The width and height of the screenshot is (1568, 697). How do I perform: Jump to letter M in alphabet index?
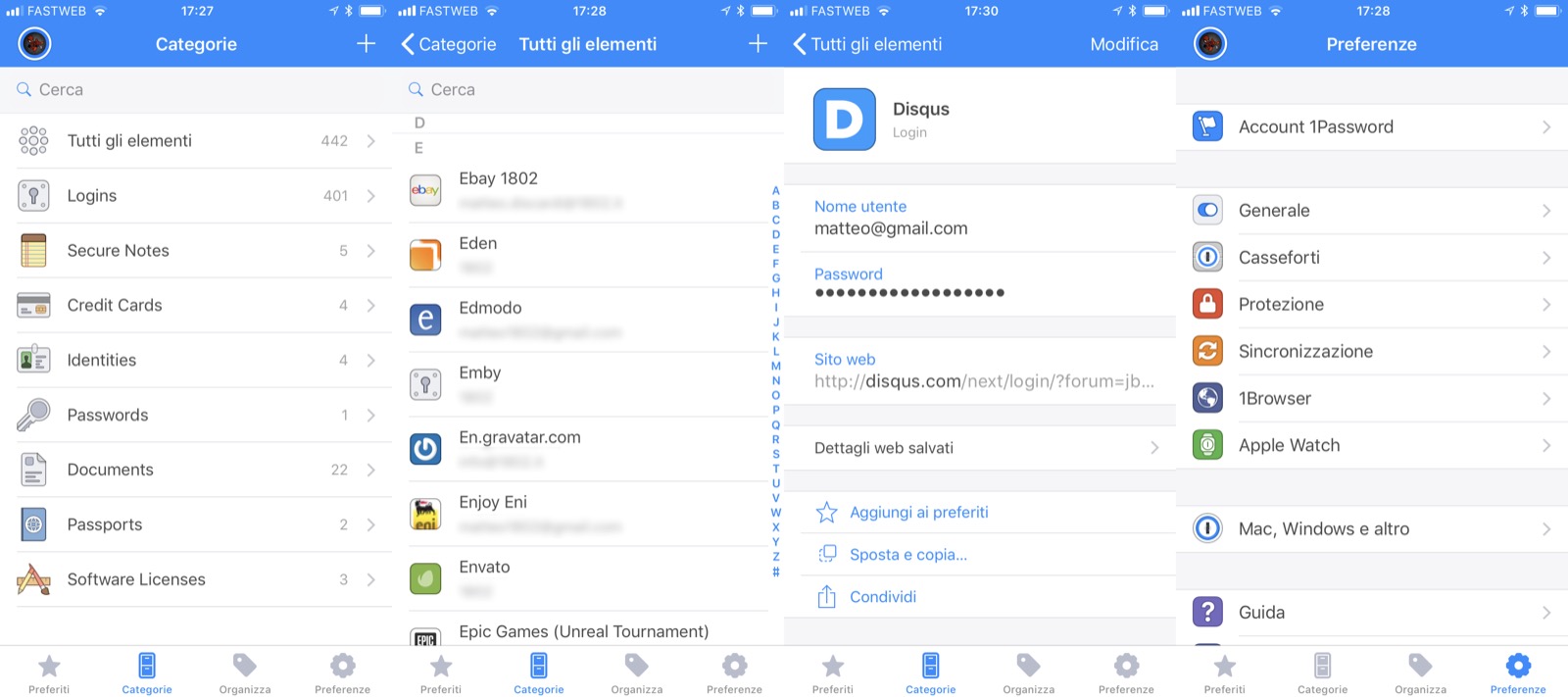click(776, 366)
